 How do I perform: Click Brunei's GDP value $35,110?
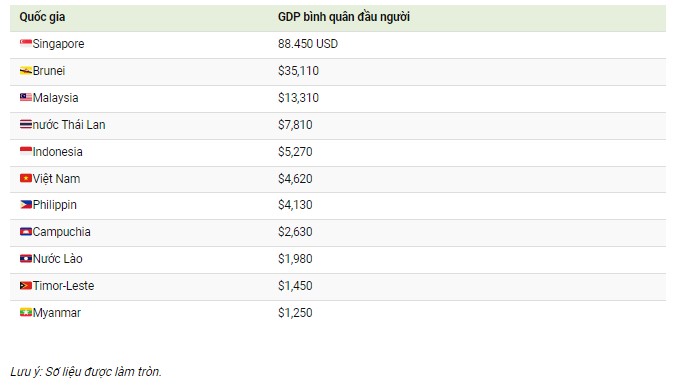(298, 71)
